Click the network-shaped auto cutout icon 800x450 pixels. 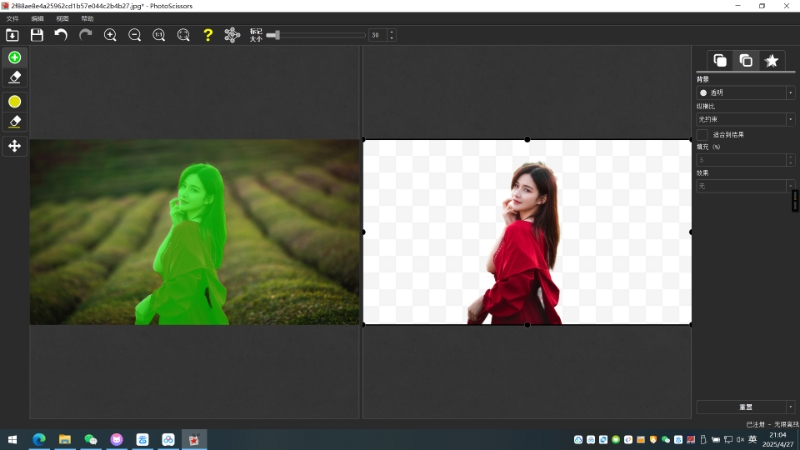232,35
